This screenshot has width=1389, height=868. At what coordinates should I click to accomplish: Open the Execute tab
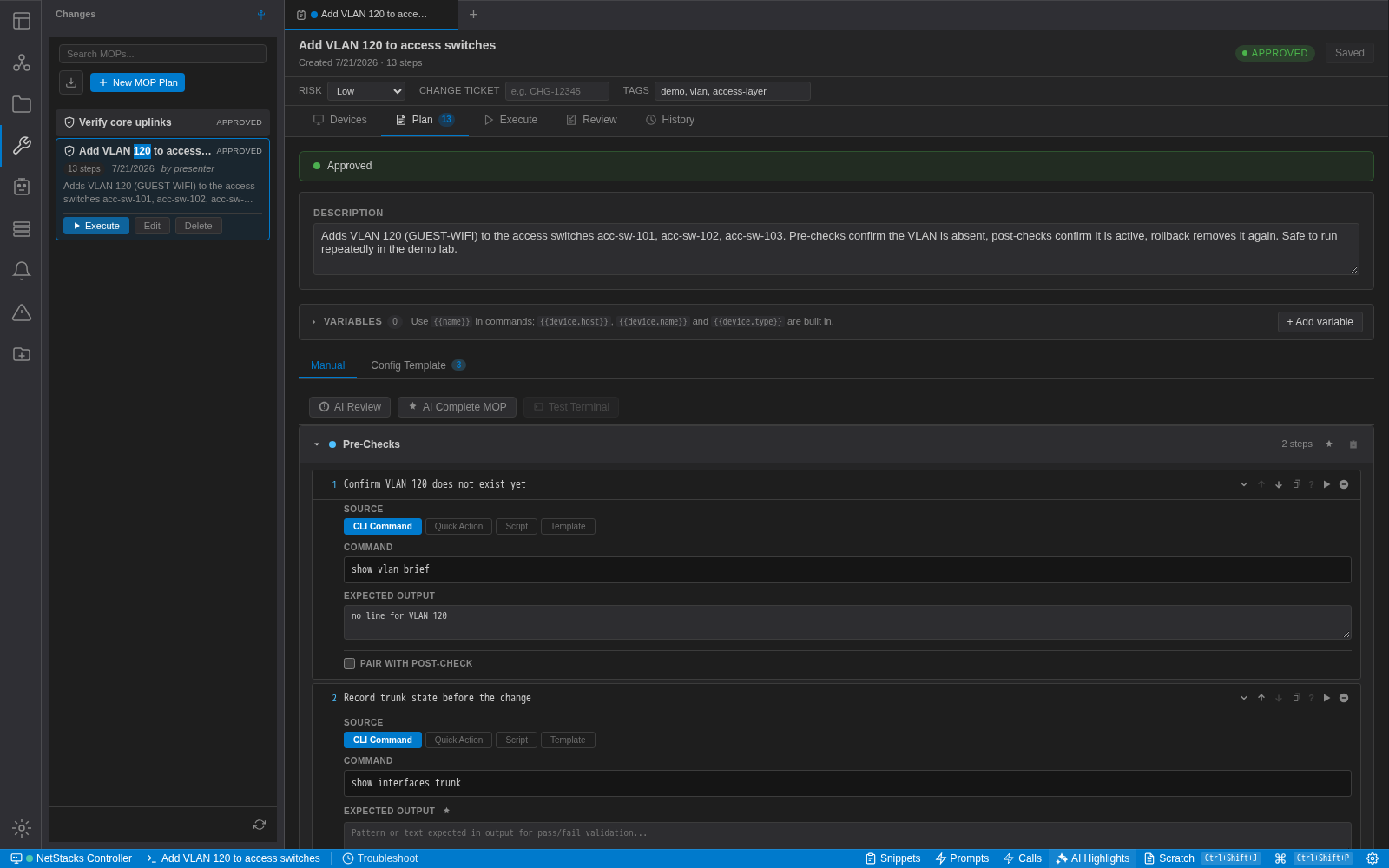click(510, 120)
